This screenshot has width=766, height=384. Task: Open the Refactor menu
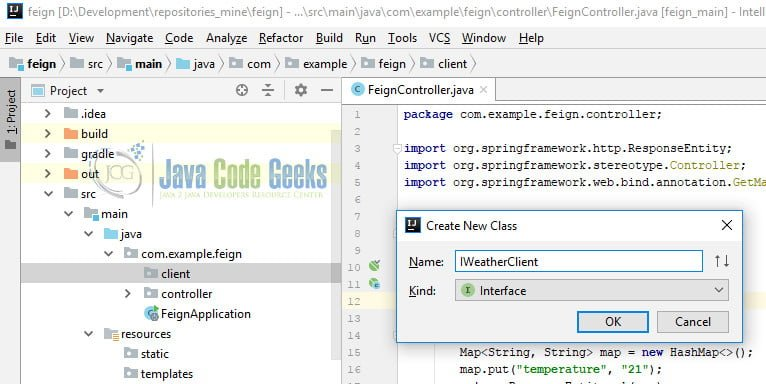281,38
